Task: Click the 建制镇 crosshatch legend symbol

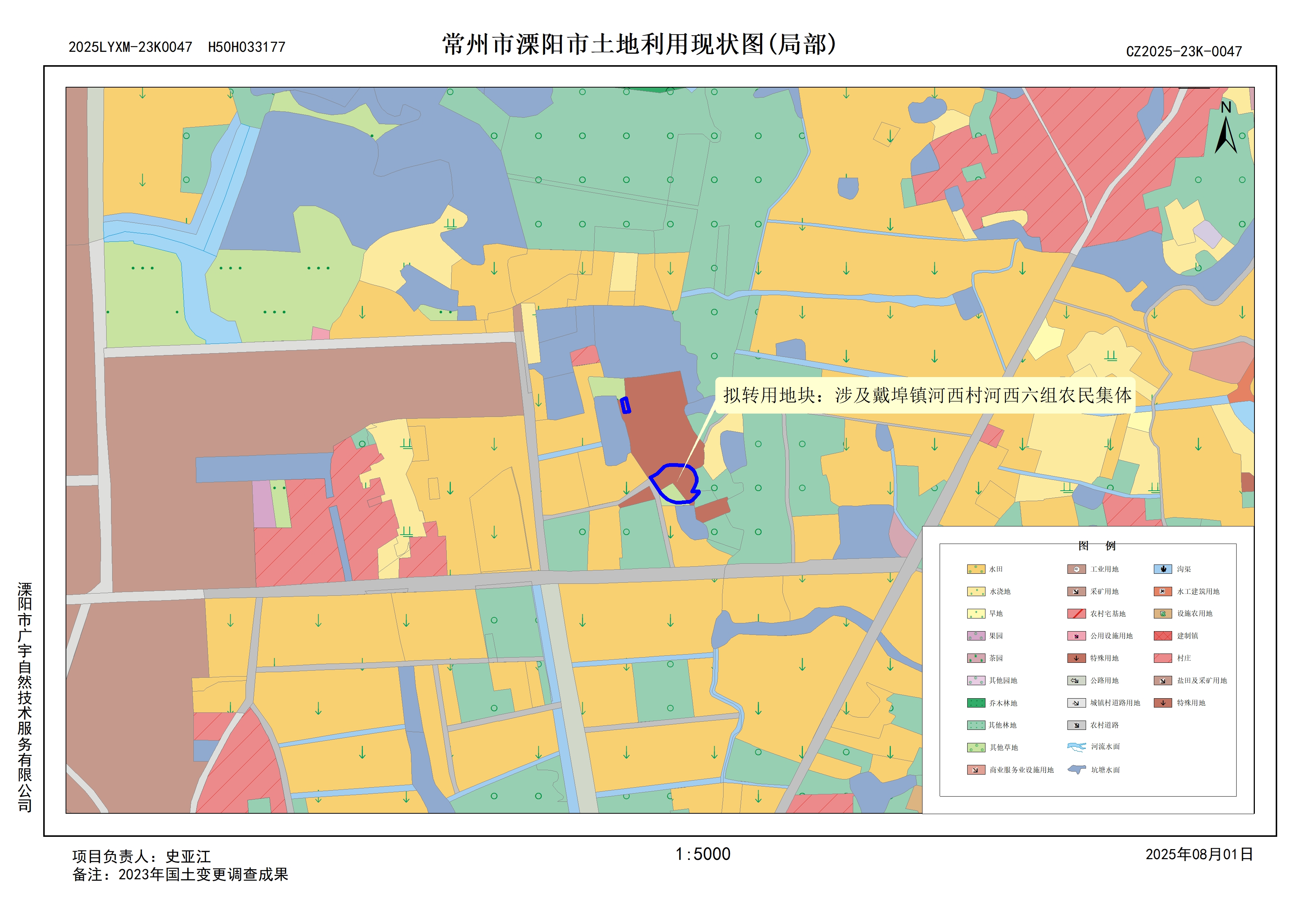Action: point(1162,636)
